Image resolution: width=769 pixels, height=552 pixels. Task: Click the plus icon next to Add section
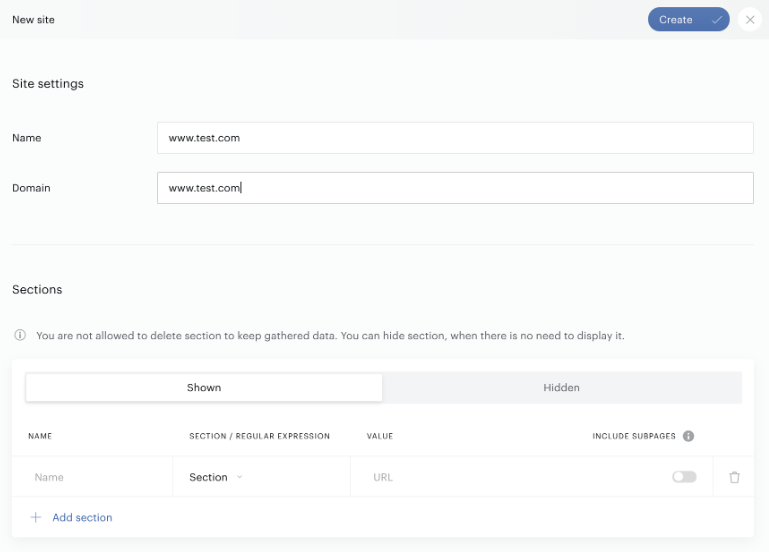pyautogui.click(x=36, y=517)
